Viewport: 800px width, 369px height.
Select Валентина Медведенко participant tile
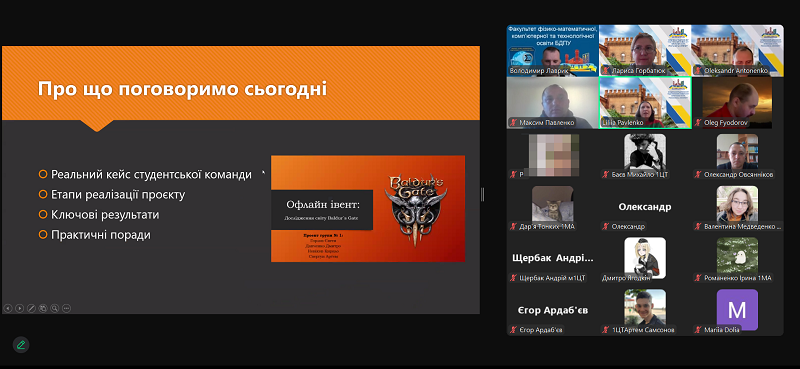click(737, 207)
